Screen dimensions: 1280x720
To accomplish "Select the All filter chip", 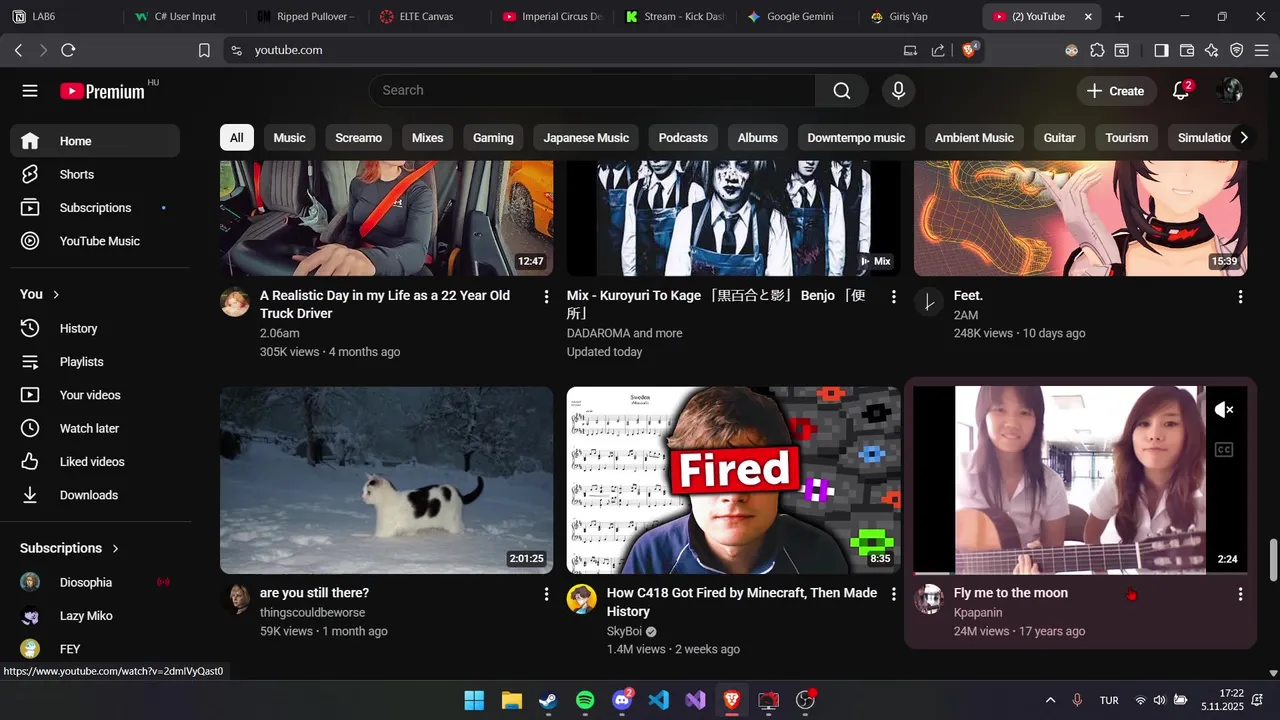I will coord(237,138).
